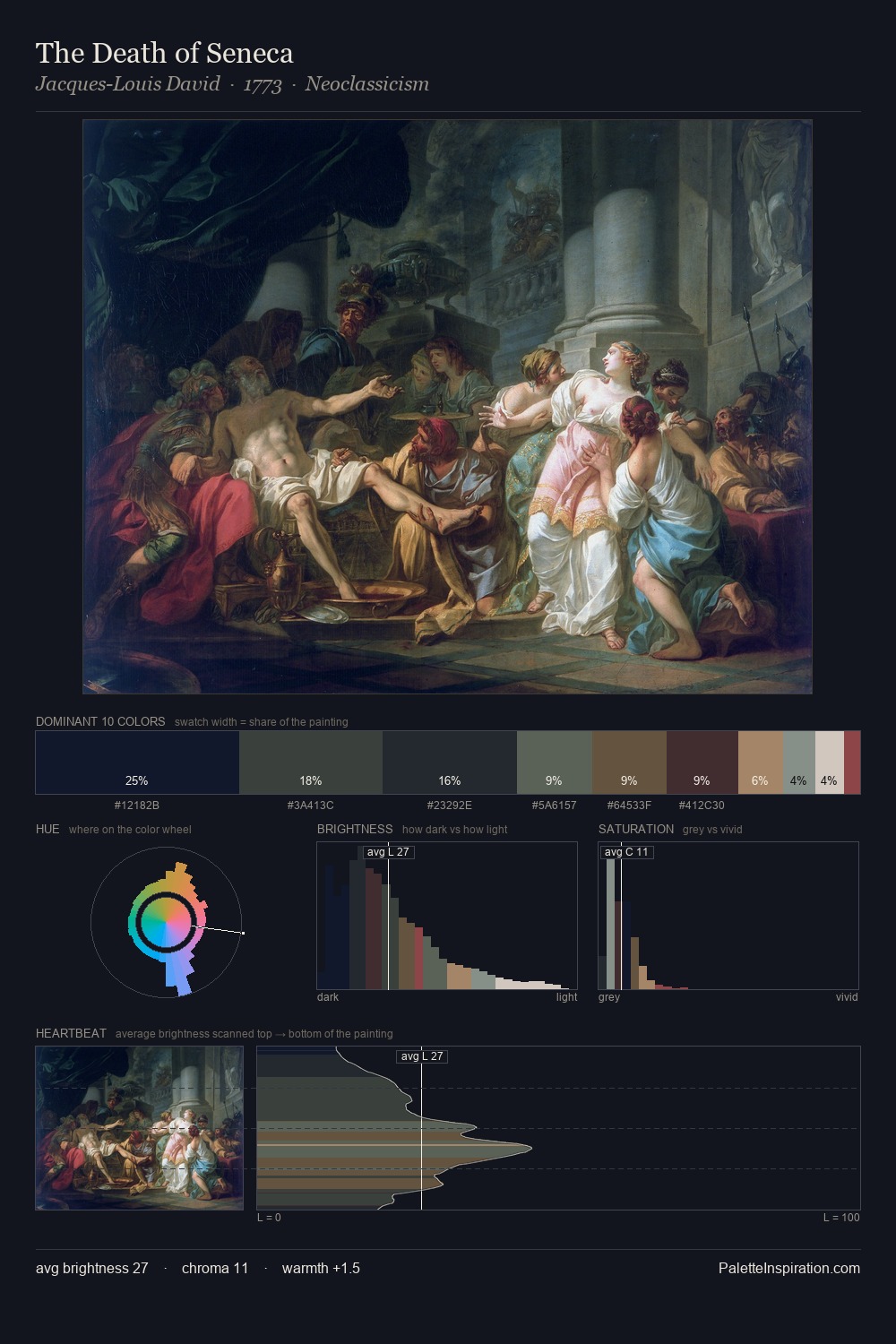Click the small painting thumbnail in Heartbeat
Screen dimensions: 896x1344
click(x=139, y=1128)
